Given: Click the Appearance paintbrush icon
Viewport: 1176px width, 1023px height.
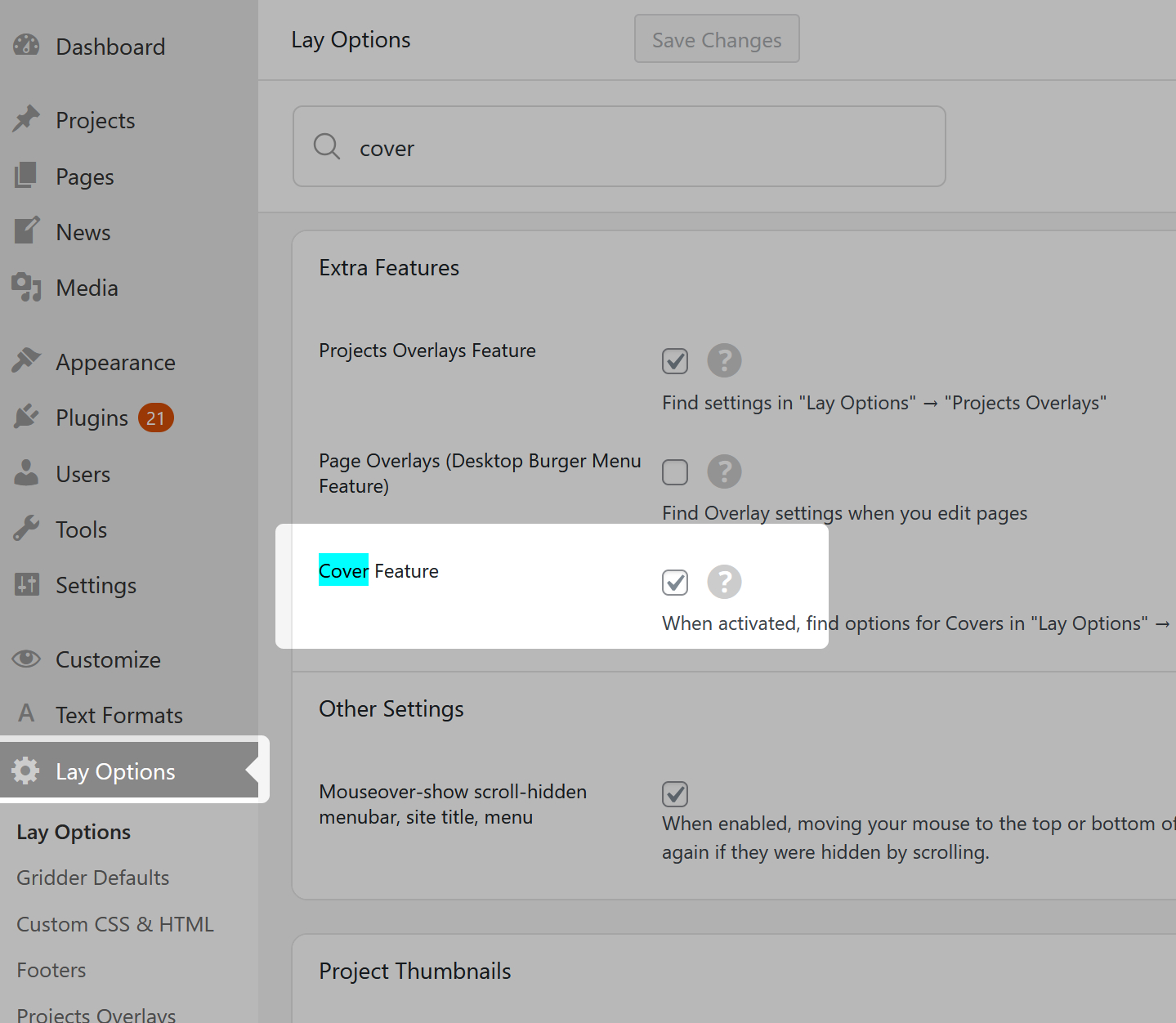Looking at the screenshot, I should pyautogui.click(x=26, y=361).
